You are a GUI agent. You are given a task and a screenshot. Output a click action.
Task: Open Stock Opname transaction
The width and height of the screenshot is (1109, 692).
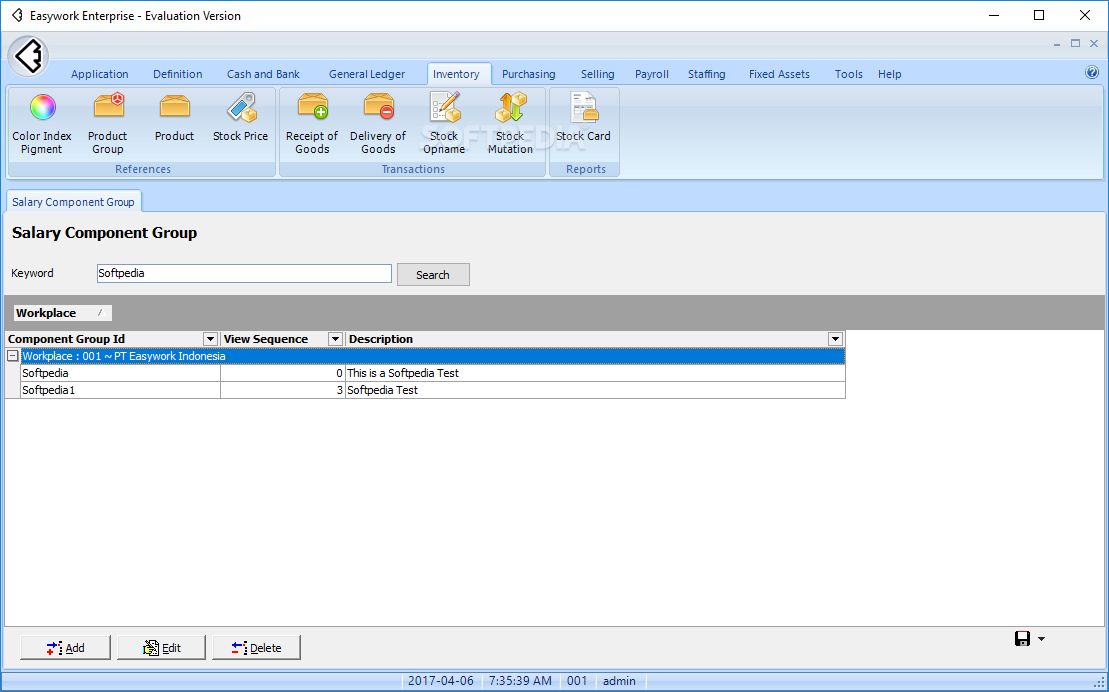[x=444, y=124]
